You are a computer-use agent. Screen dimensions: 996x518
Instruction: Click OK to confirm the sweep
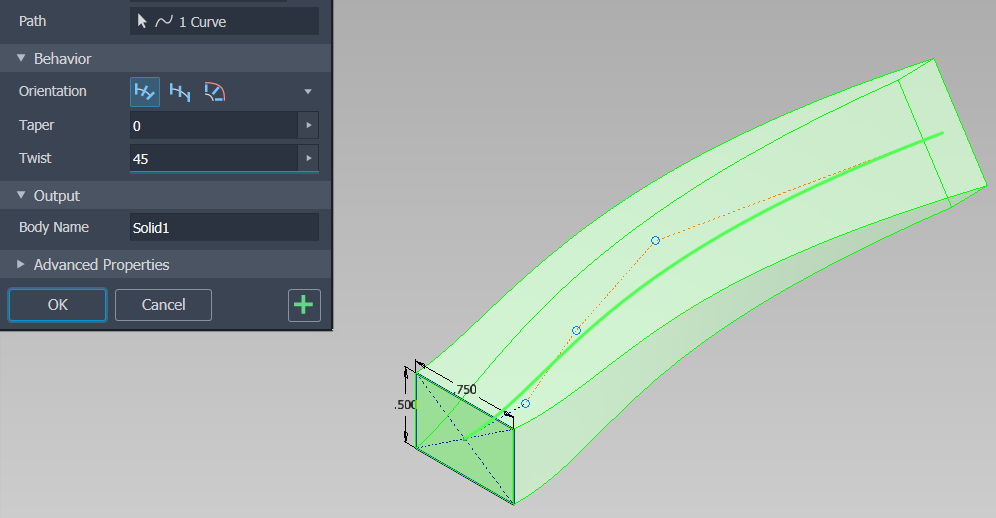tap(57, 305)
